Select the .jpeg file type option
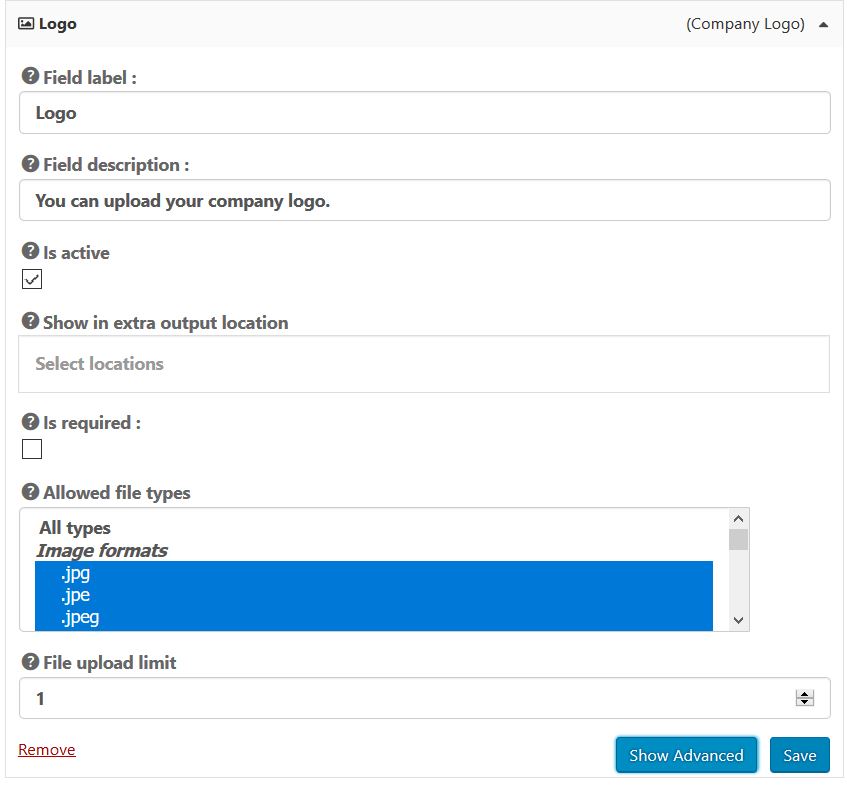This screenshot has width=847, height=786. tap(79, 617)
